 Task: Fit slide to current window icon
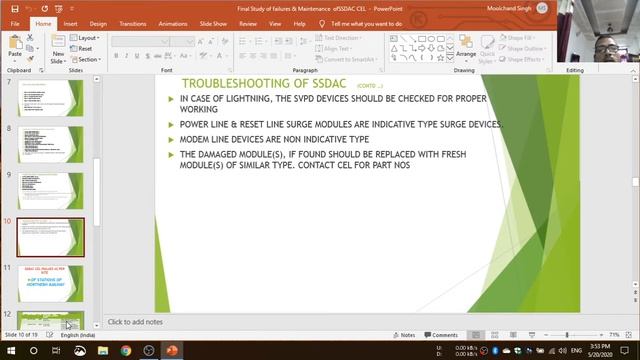[629, 335]
